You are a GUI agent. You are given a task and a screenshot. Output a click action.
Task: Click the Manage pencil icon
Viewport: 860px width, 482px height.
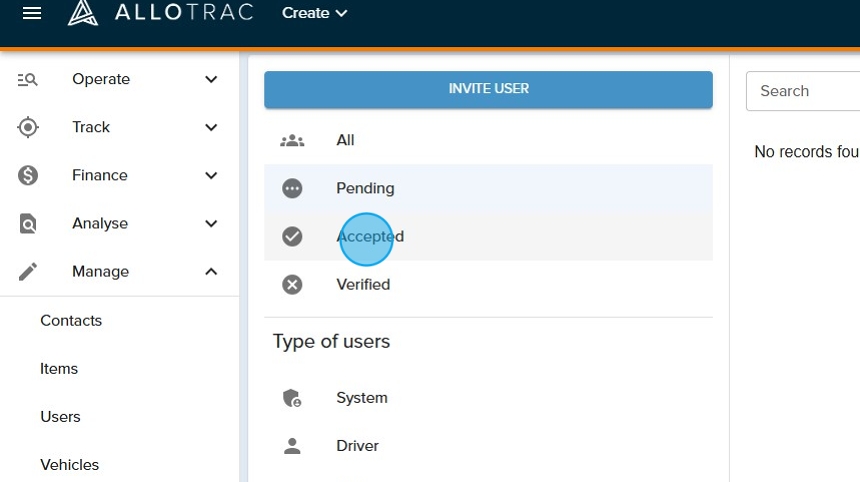(28, 272)
